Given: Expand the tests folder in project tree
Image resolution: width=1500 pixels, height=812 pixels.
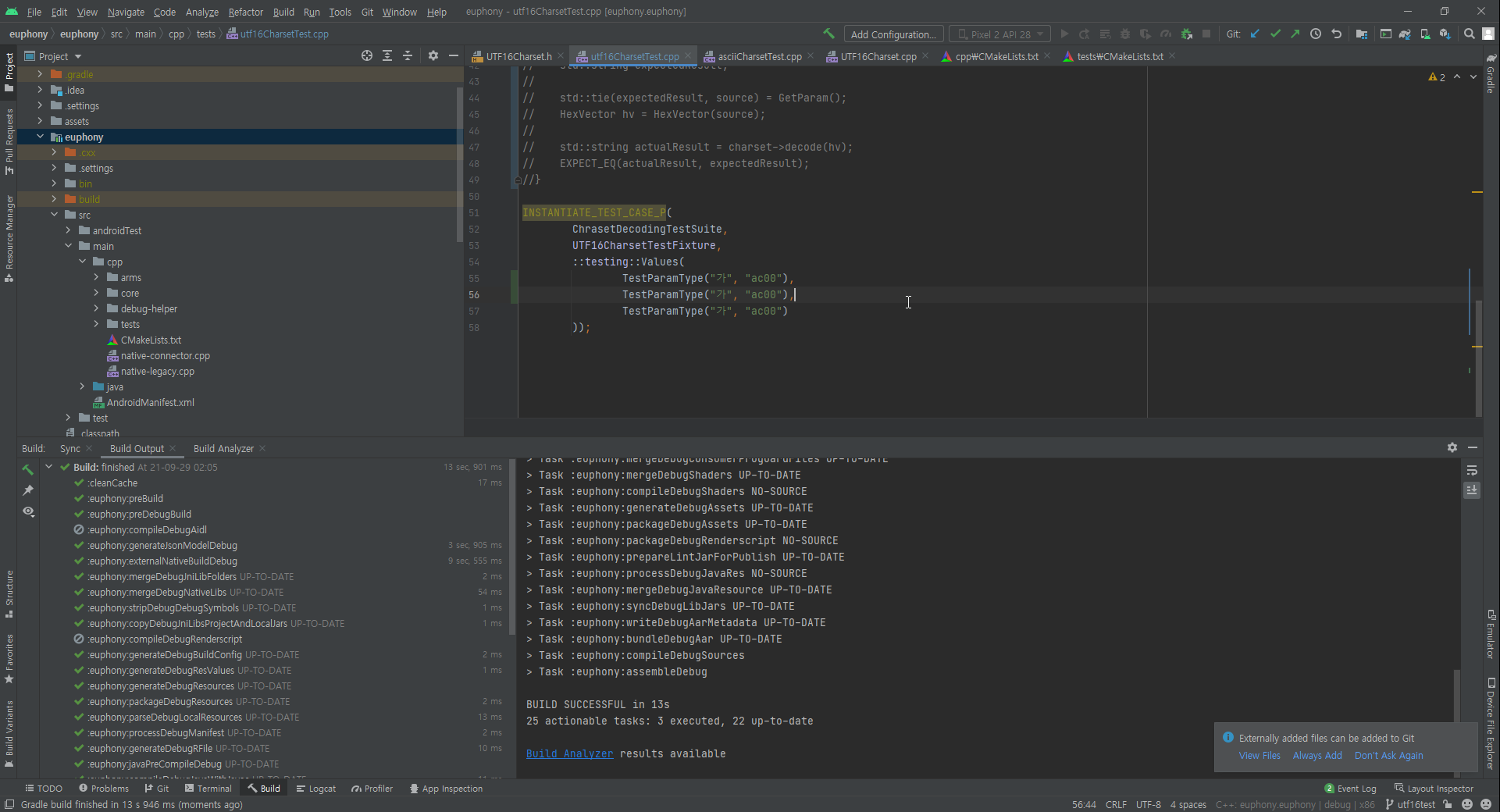Looking at the screenshot, I should click(x=97, y=324).
